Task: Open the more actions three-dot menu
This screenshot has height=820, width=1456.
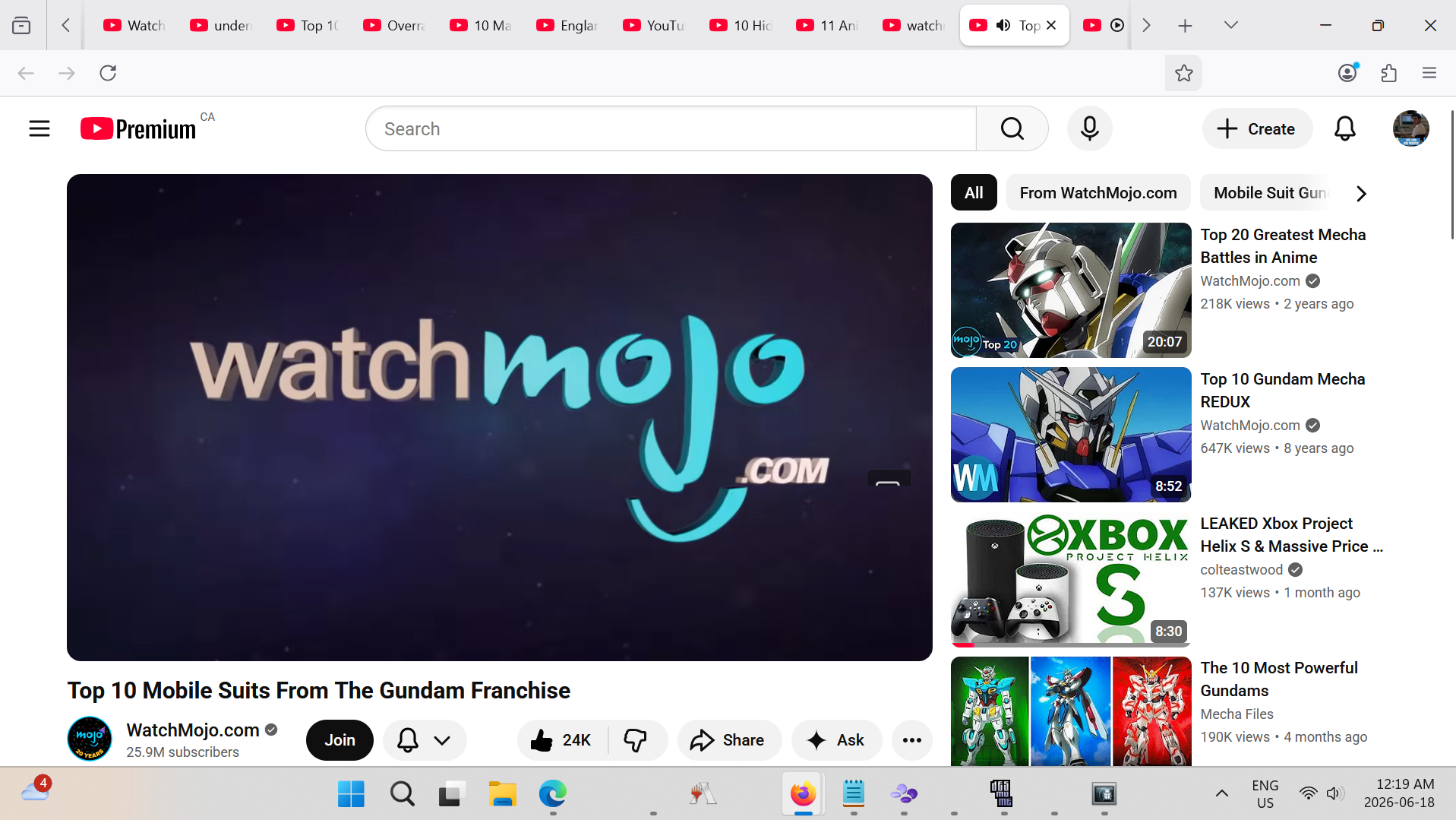Action: (911, 740)
